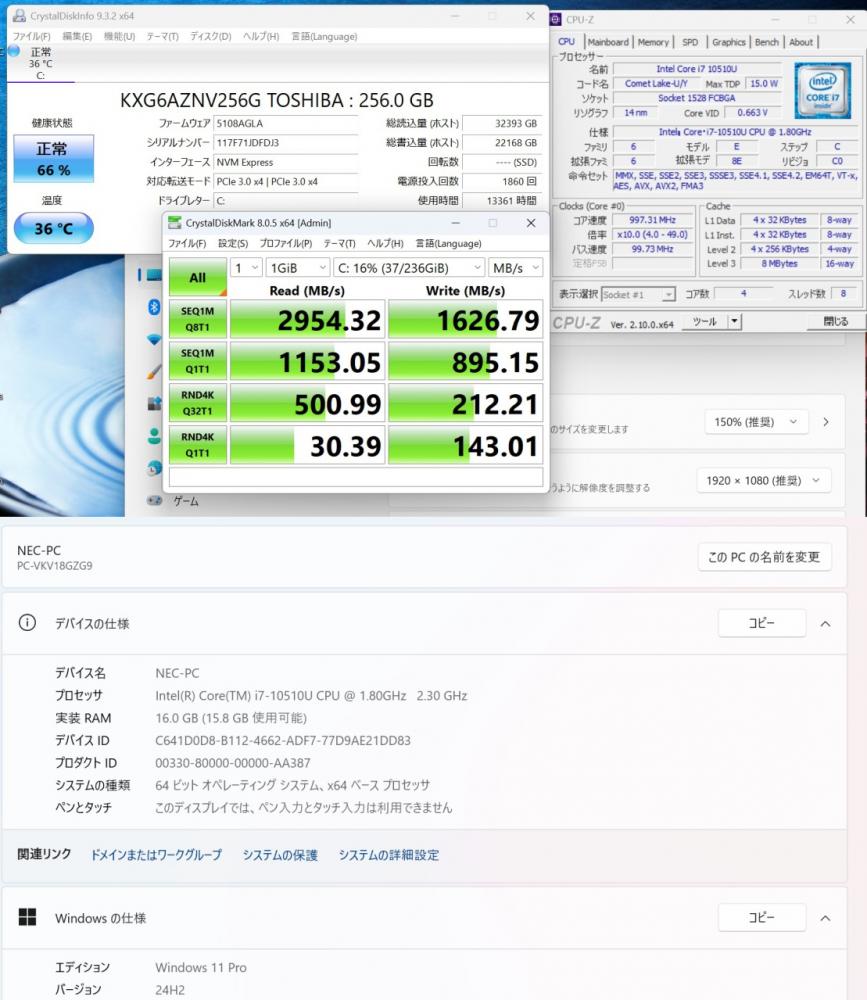This screenshot has width=867, height=1000.
Task: Switch to the CPU-Z Memory tab
Action: [653, 42]
